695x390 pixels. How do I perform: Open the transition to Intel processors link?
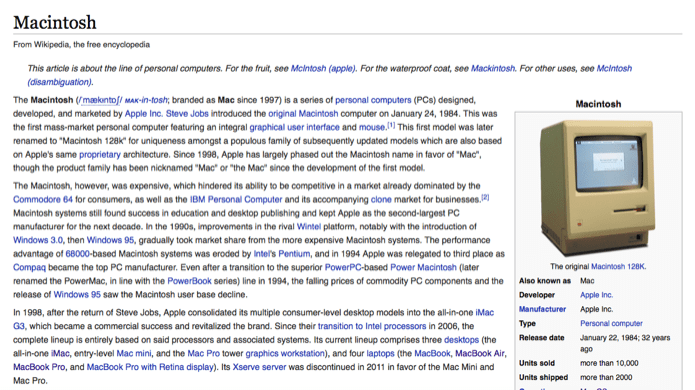tap(372, 326)
